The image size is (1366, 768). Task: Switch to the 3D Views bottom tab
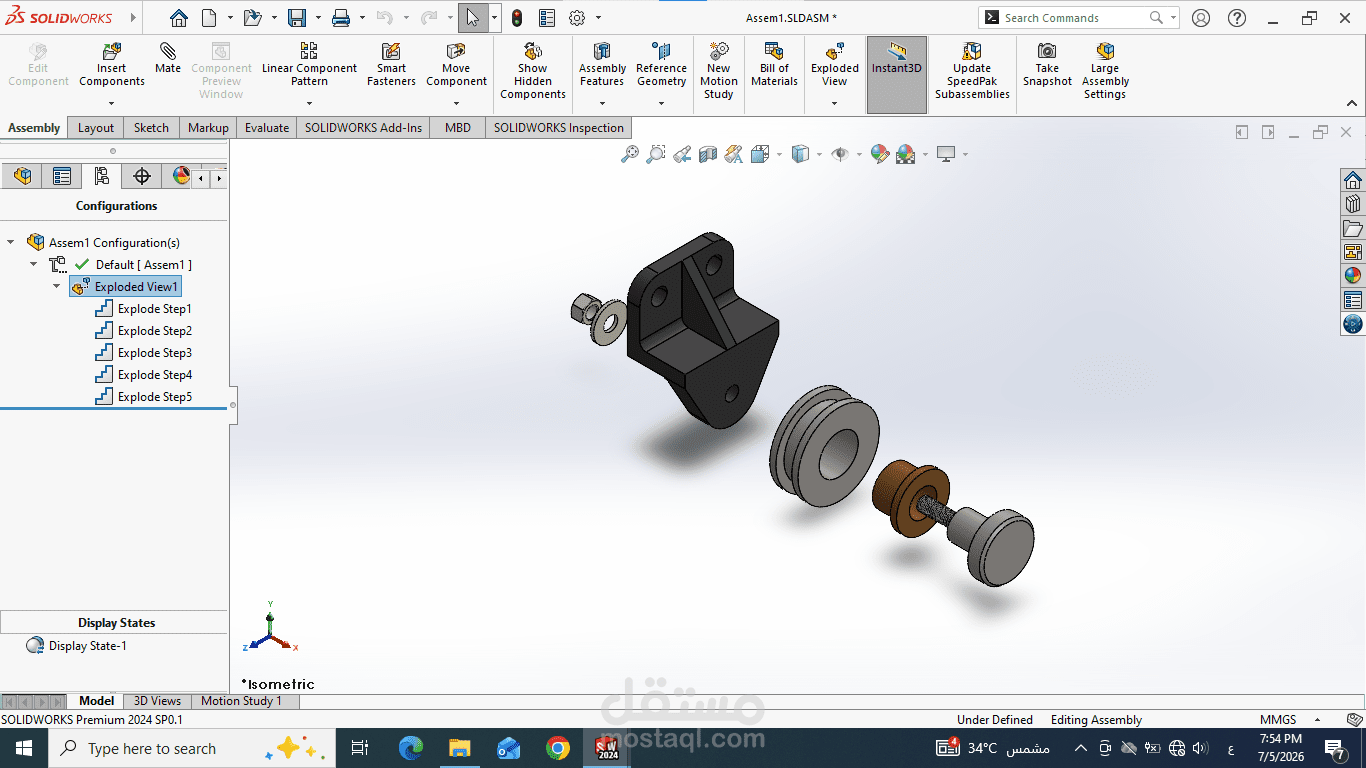pyautogui.click(x=158, y=701)
